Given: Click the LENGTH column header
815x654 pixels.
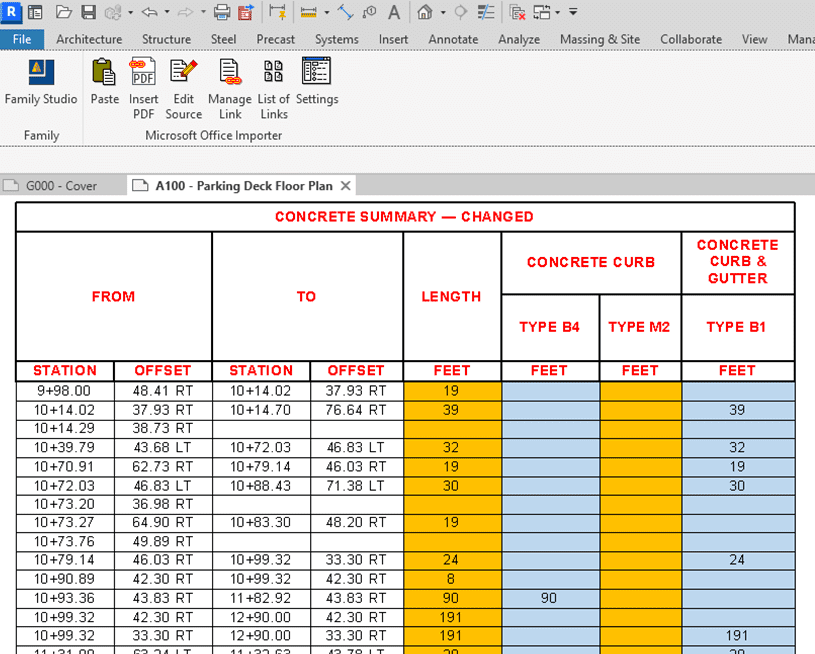Looking at the screenshot, I should 451,296.
